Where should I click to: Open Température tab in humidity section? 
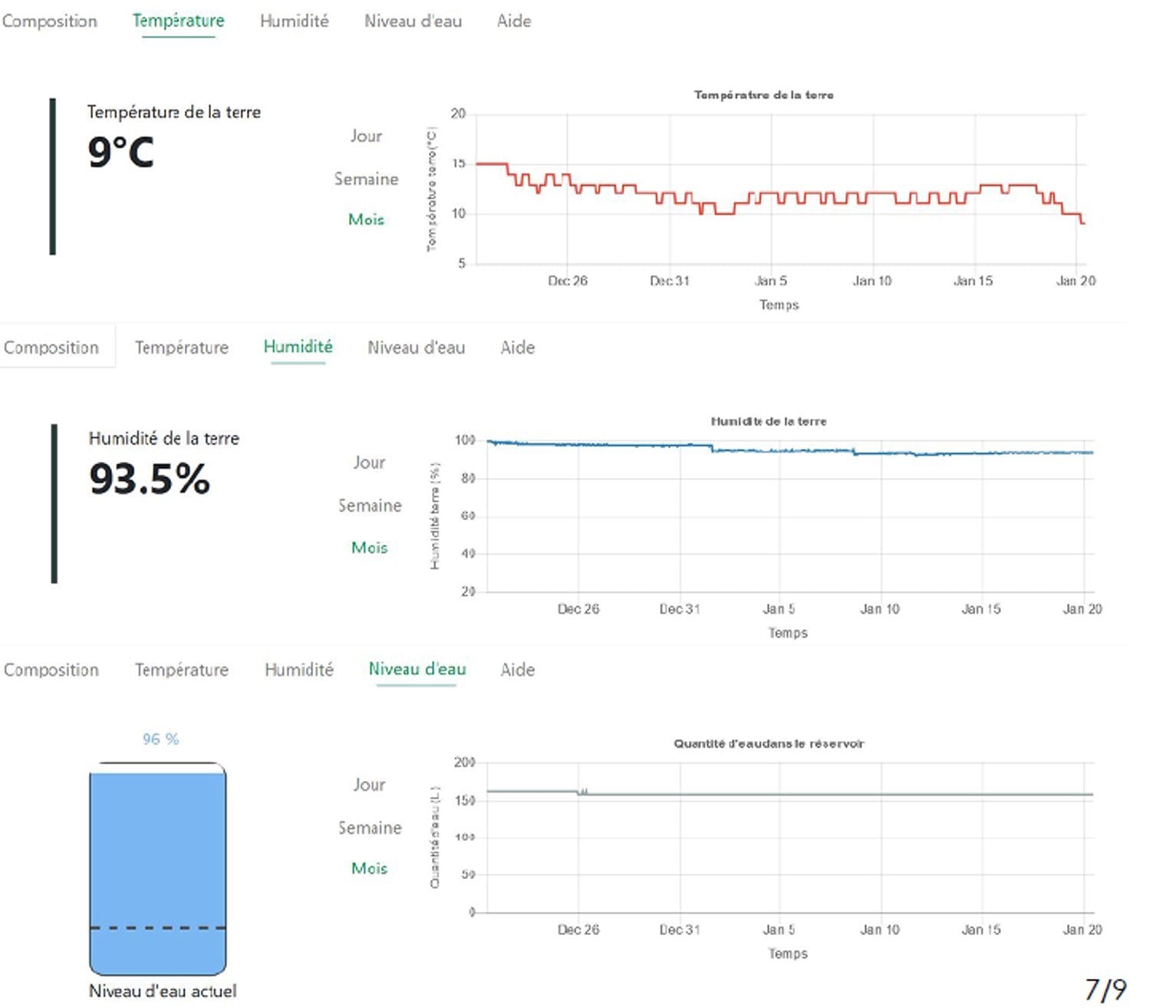pyautogui.click(x=182, y=348)
